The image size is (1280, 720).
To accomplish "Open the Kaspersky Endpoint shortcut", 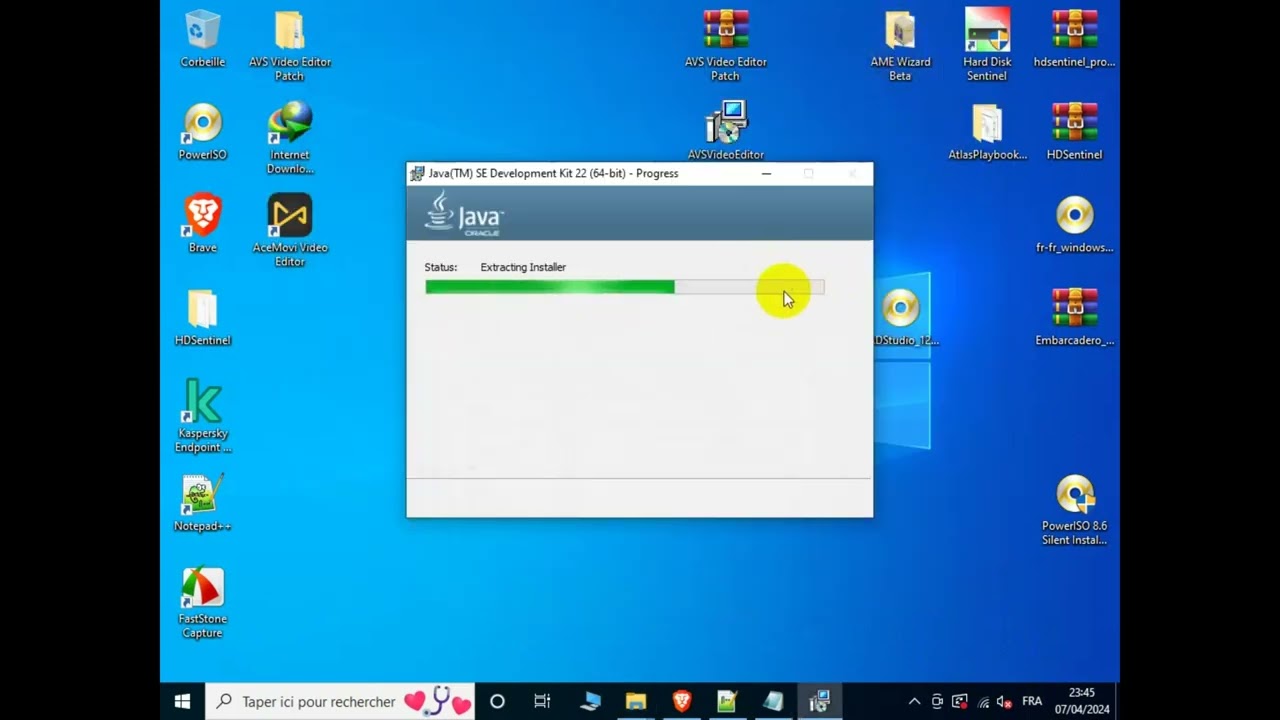I will 203,416.
